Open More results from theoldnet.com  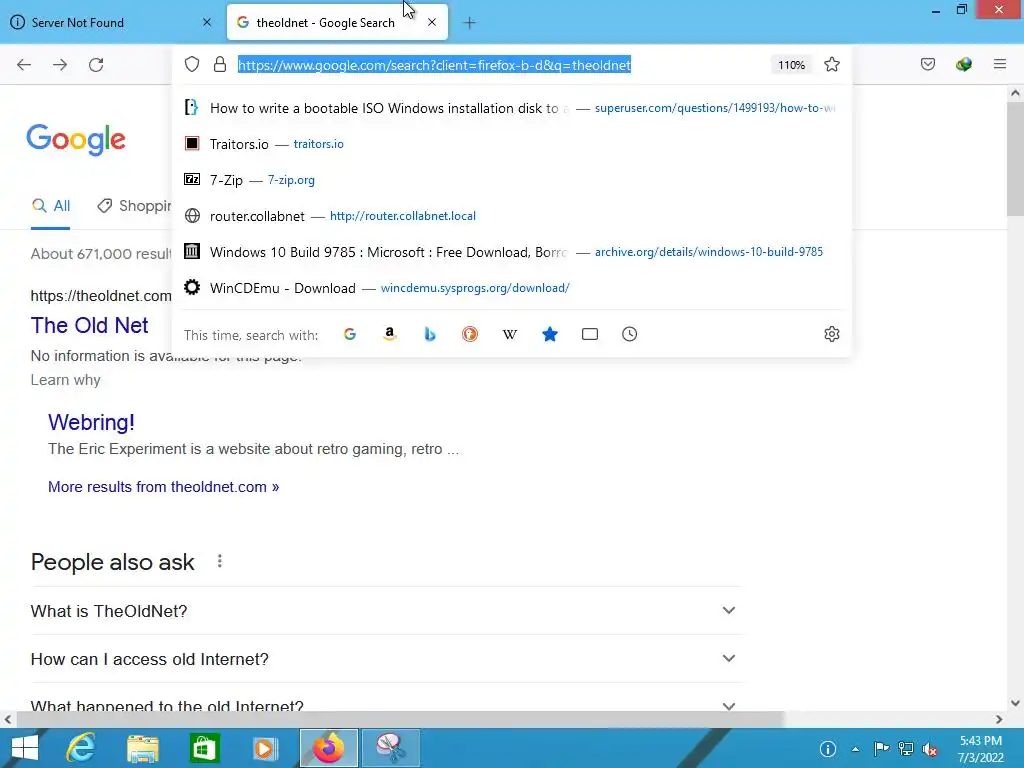163,487
